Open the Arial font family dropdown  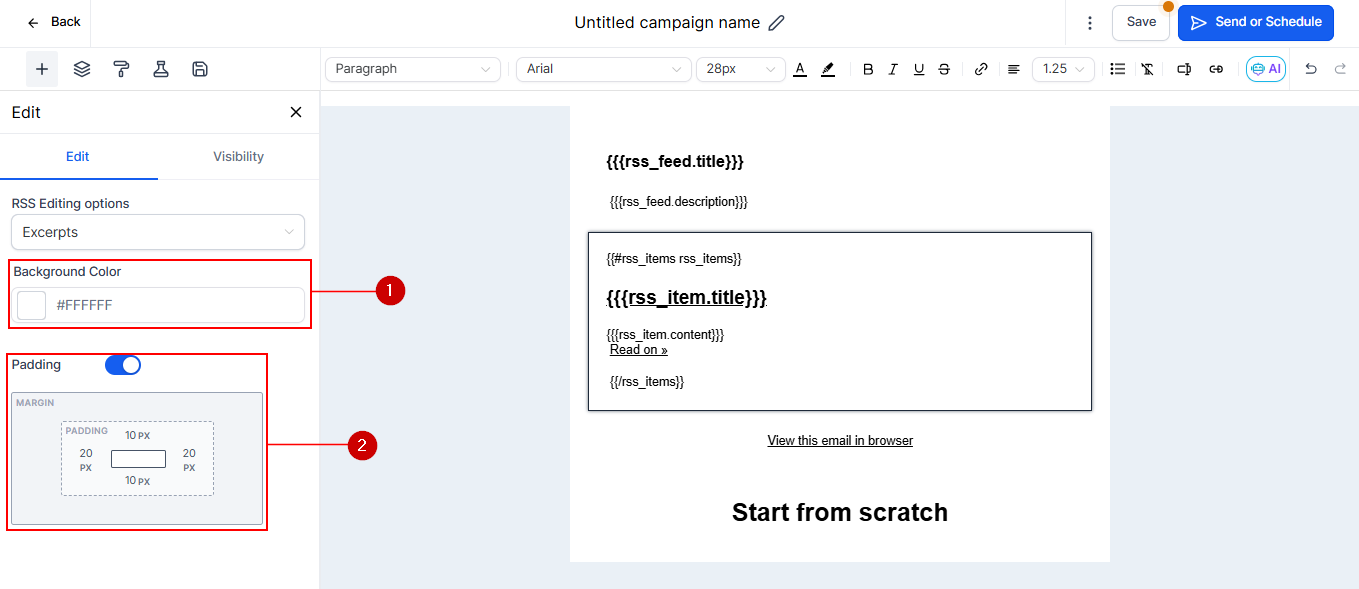pos(603,69)
